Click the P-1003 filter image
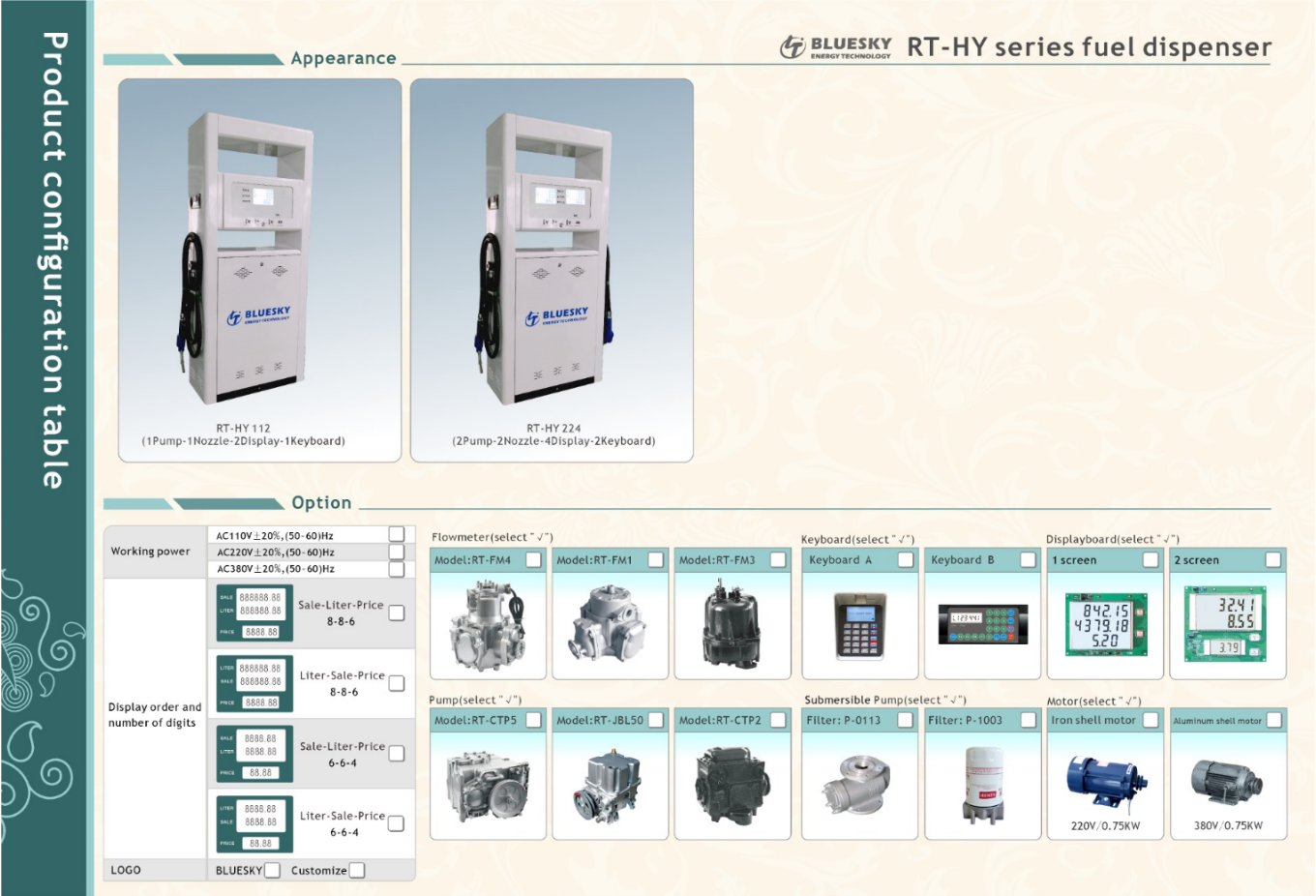The height and width of the screenshot is (896, 1316). click(985, 785)
